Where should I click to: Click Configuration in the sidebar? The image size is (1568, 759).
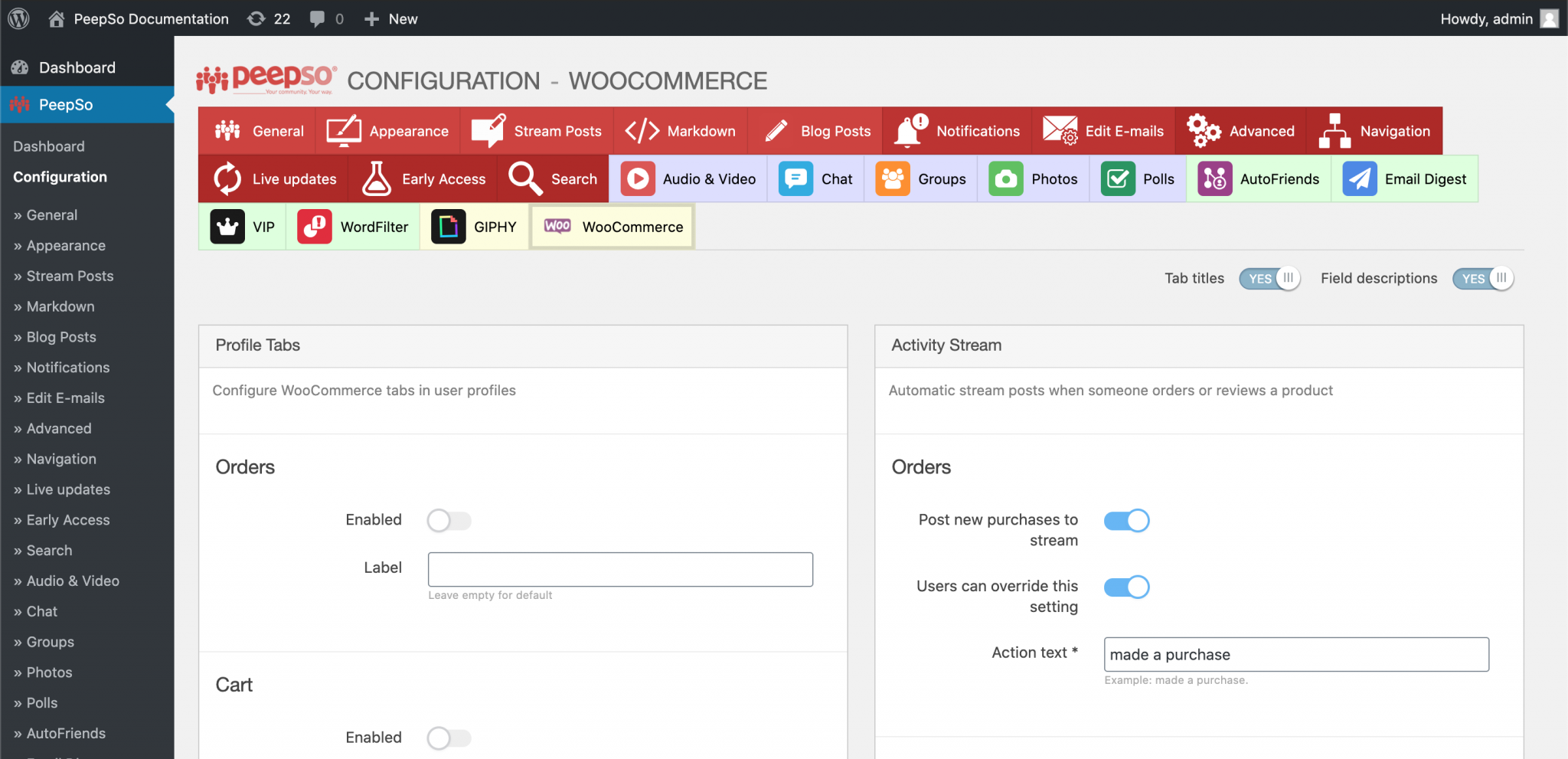(x=59, y=177)
